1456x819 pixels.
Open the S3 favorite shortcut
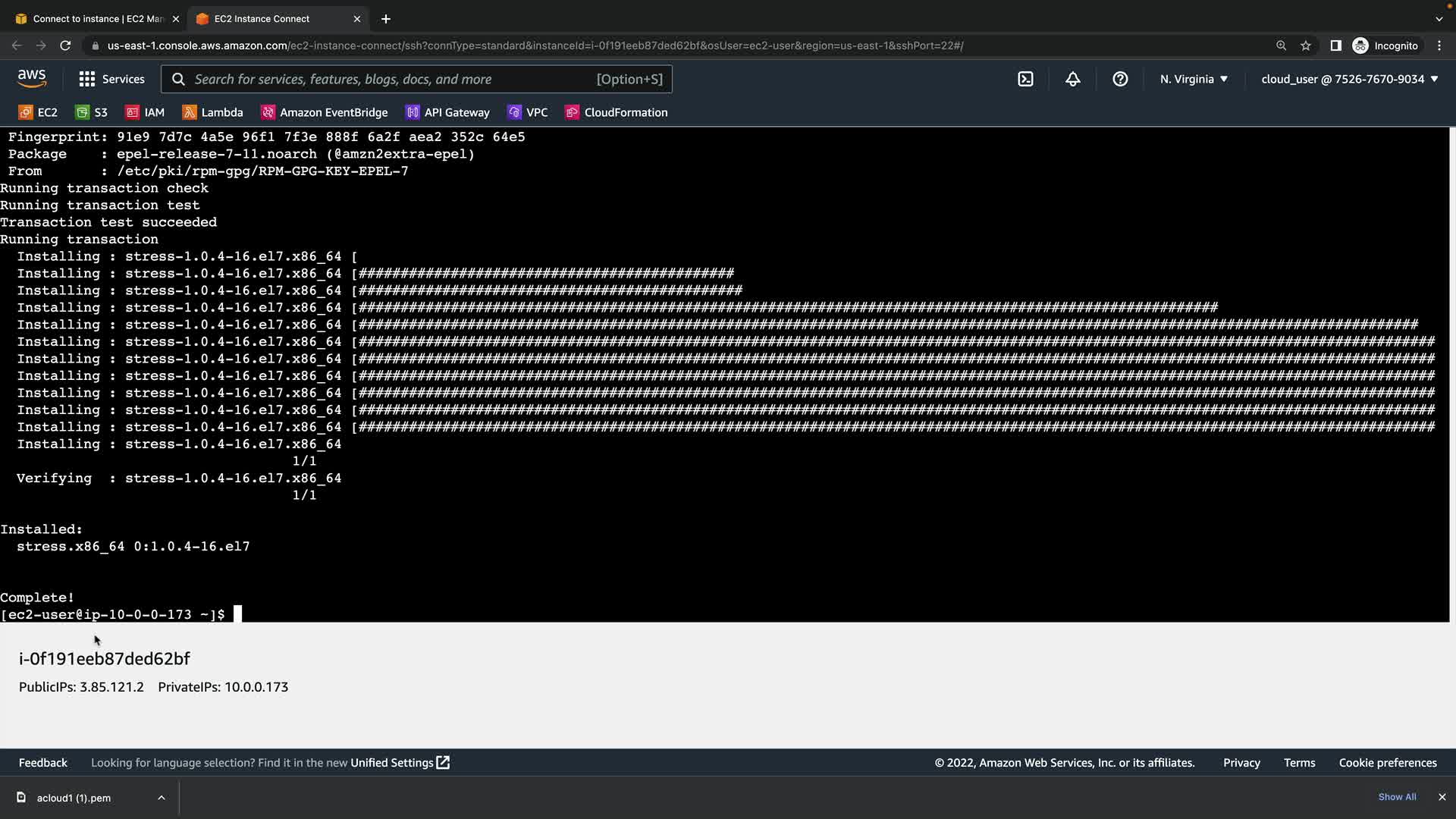[x=92, y=112]
